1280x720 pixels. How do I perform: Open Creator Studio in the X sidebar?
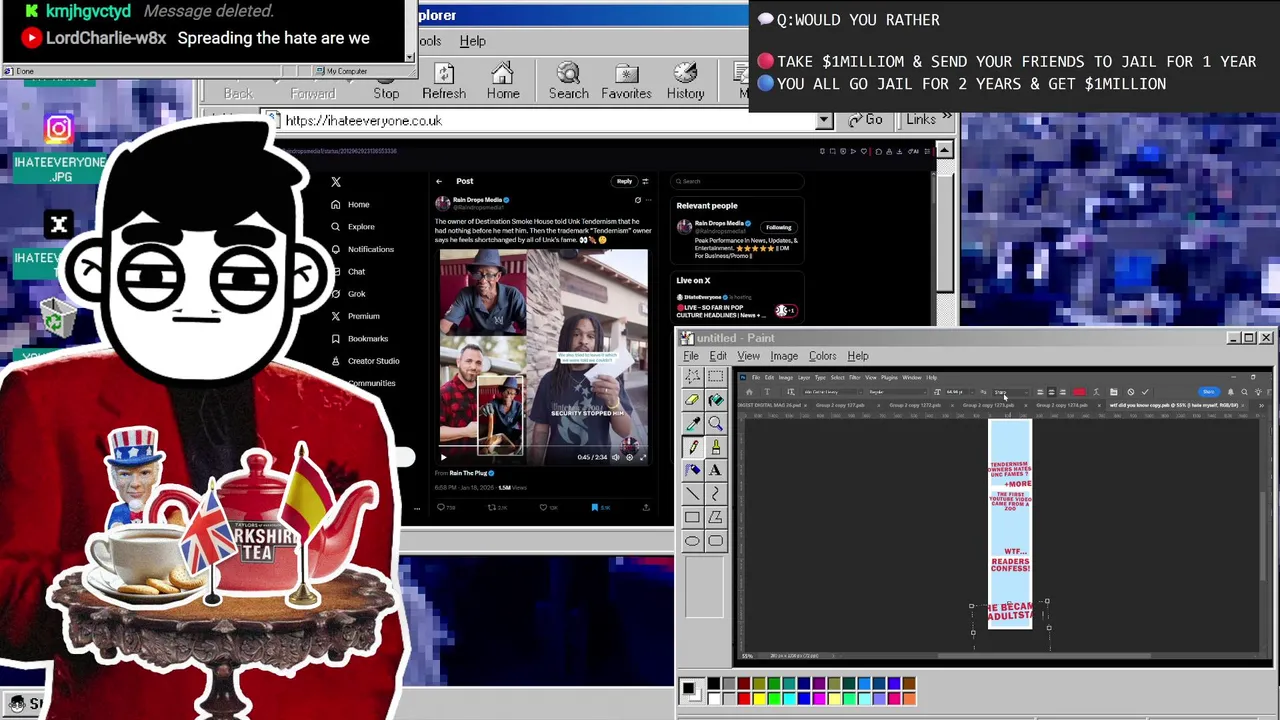coord(365,361)
